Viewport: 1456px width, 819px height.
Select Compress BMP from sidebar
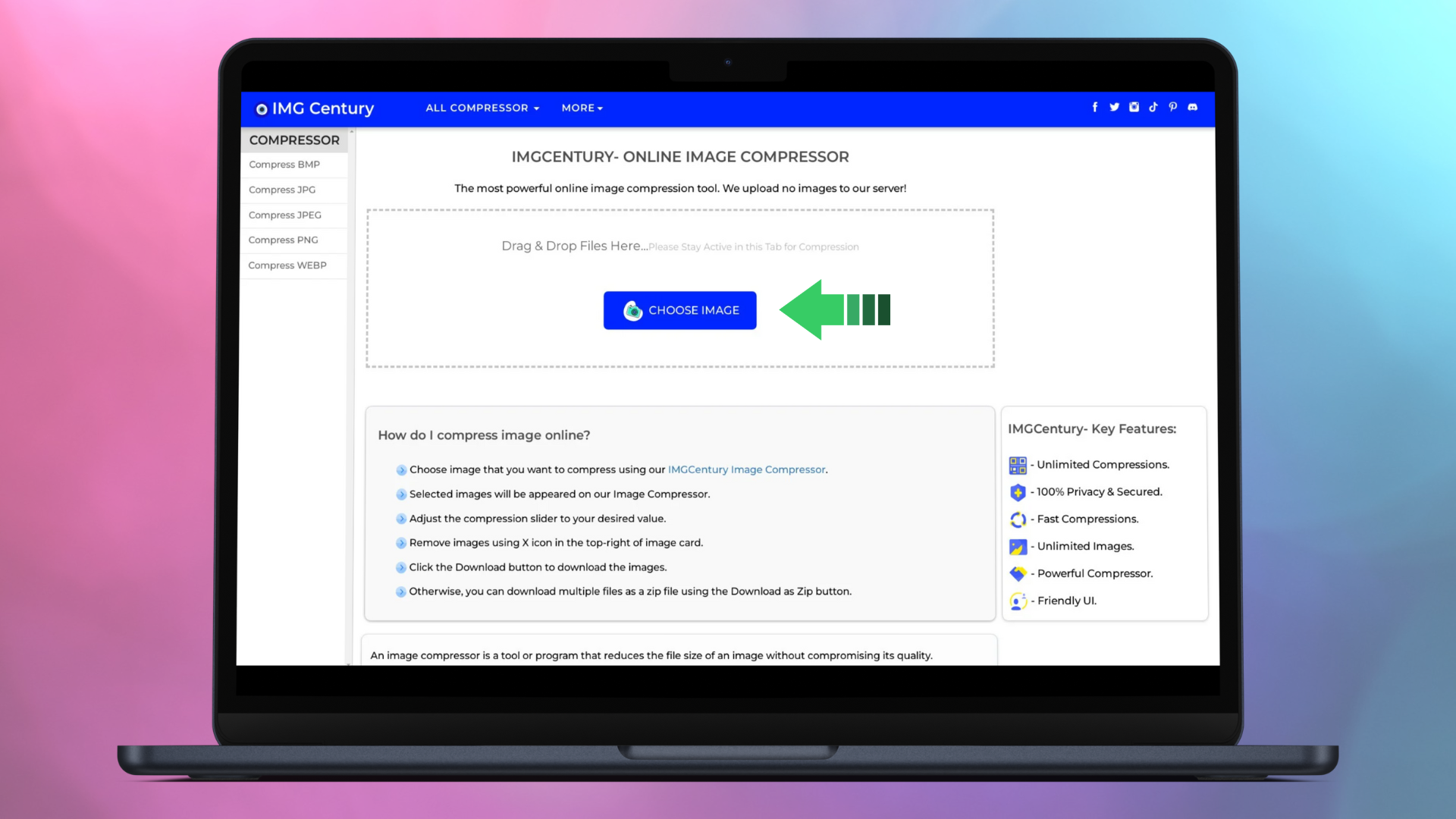[x=283, y=164]
